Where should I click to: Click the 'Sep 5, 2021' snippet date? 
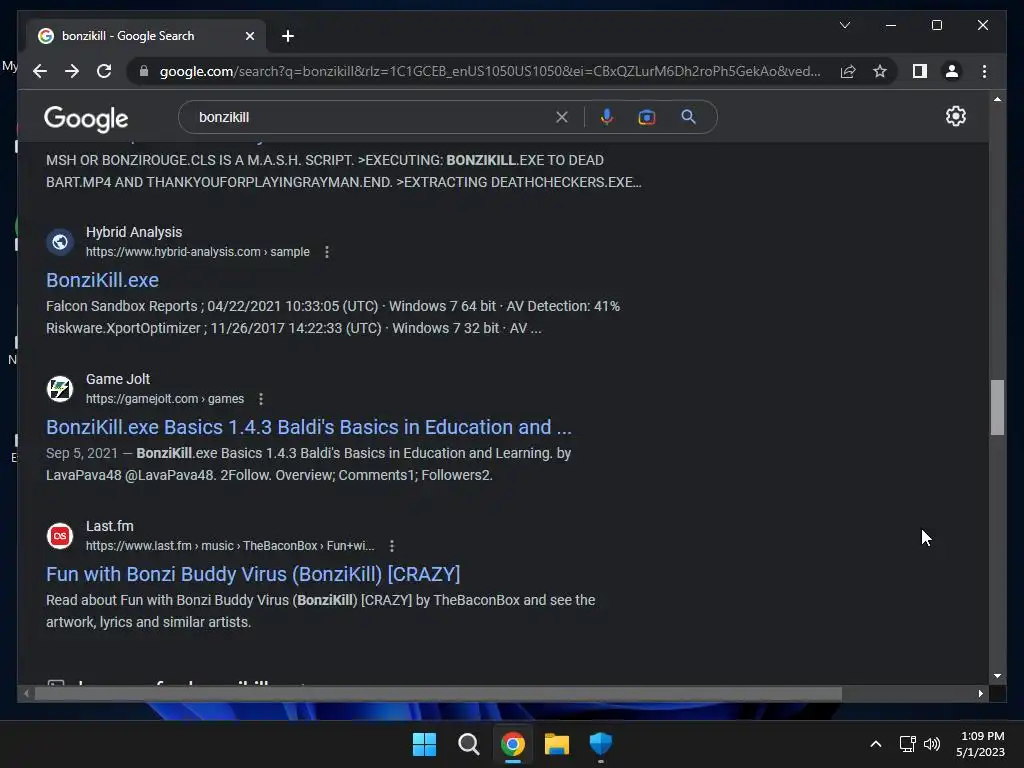[x=82, y=453]
